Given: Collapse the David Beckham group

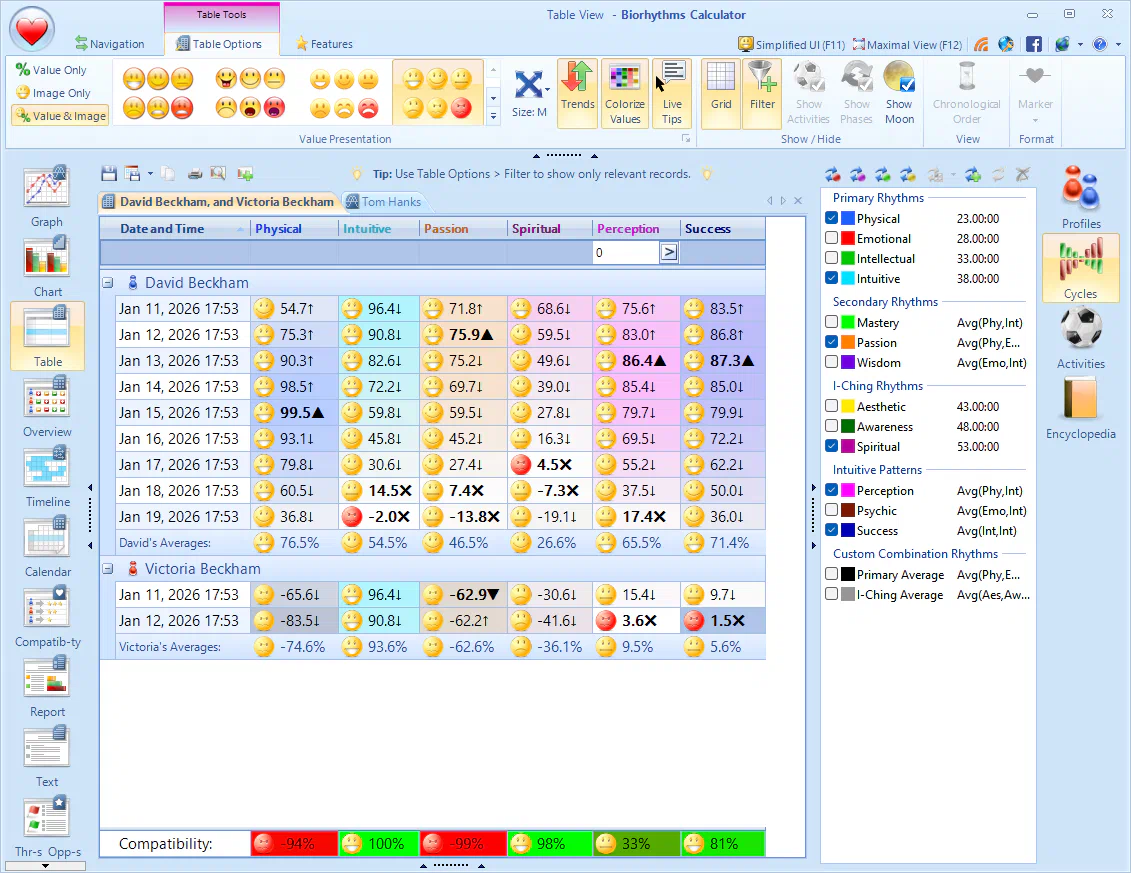Looking at the screenshot, I should [108, 283].
